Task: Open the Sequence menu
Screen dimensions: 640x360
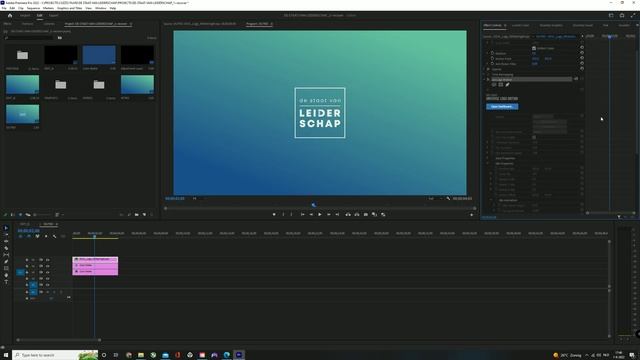Action: 33,8
